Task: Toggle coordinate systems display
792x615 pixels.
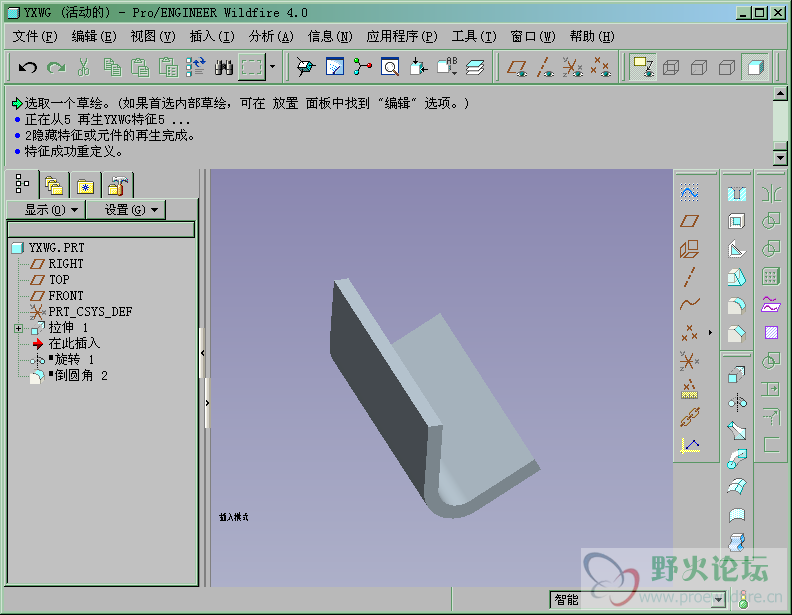Action: pos(573,67)
